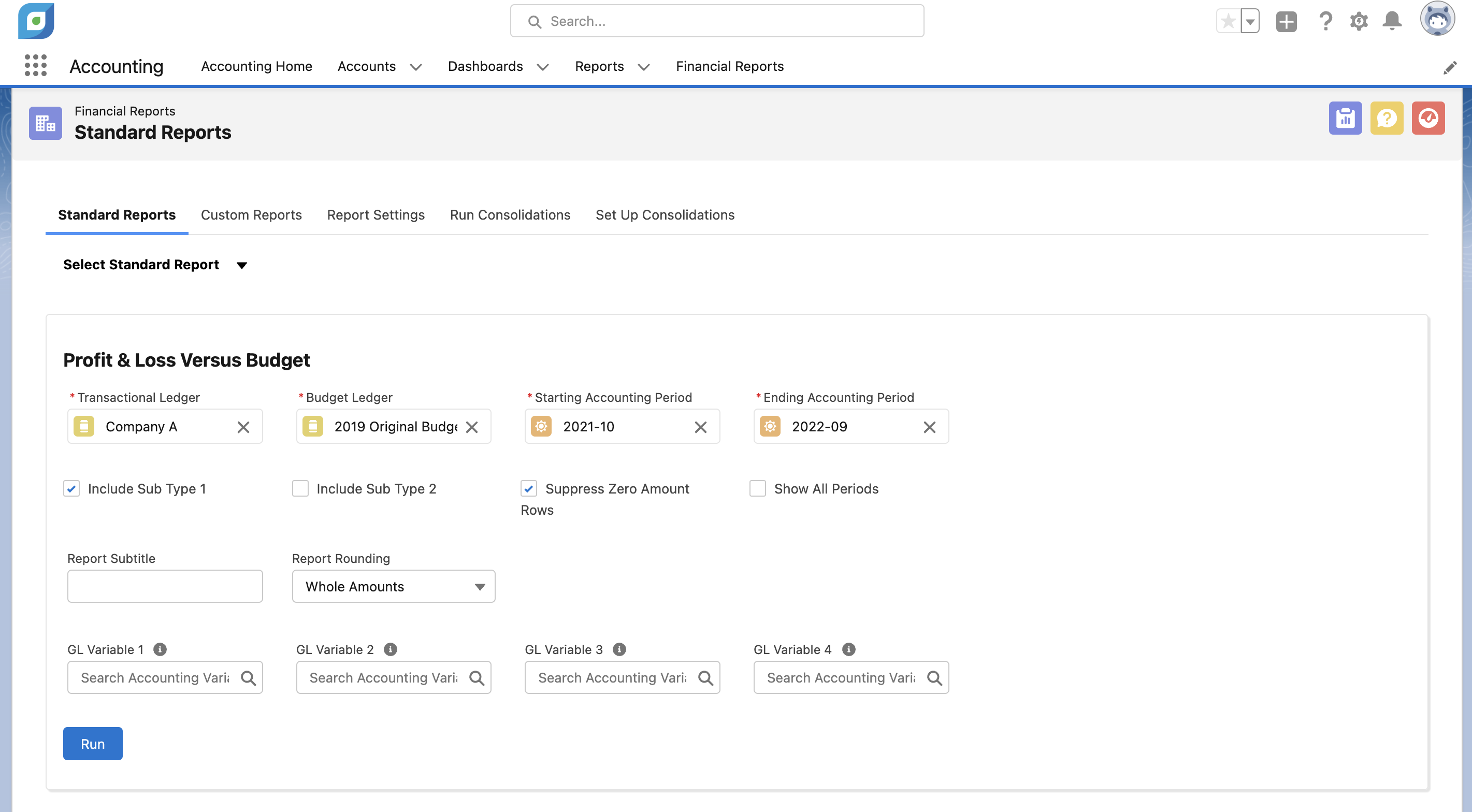Open notifications bell icon
1472x812 pixels.
click(x=1391, y=21)
